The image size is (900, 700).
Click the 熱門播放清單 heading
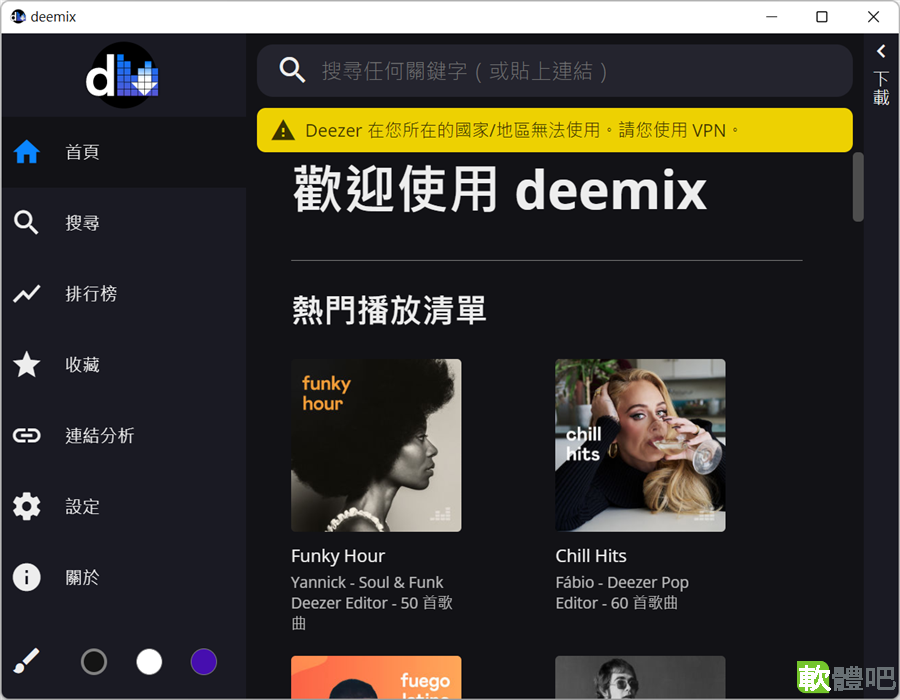389,310
